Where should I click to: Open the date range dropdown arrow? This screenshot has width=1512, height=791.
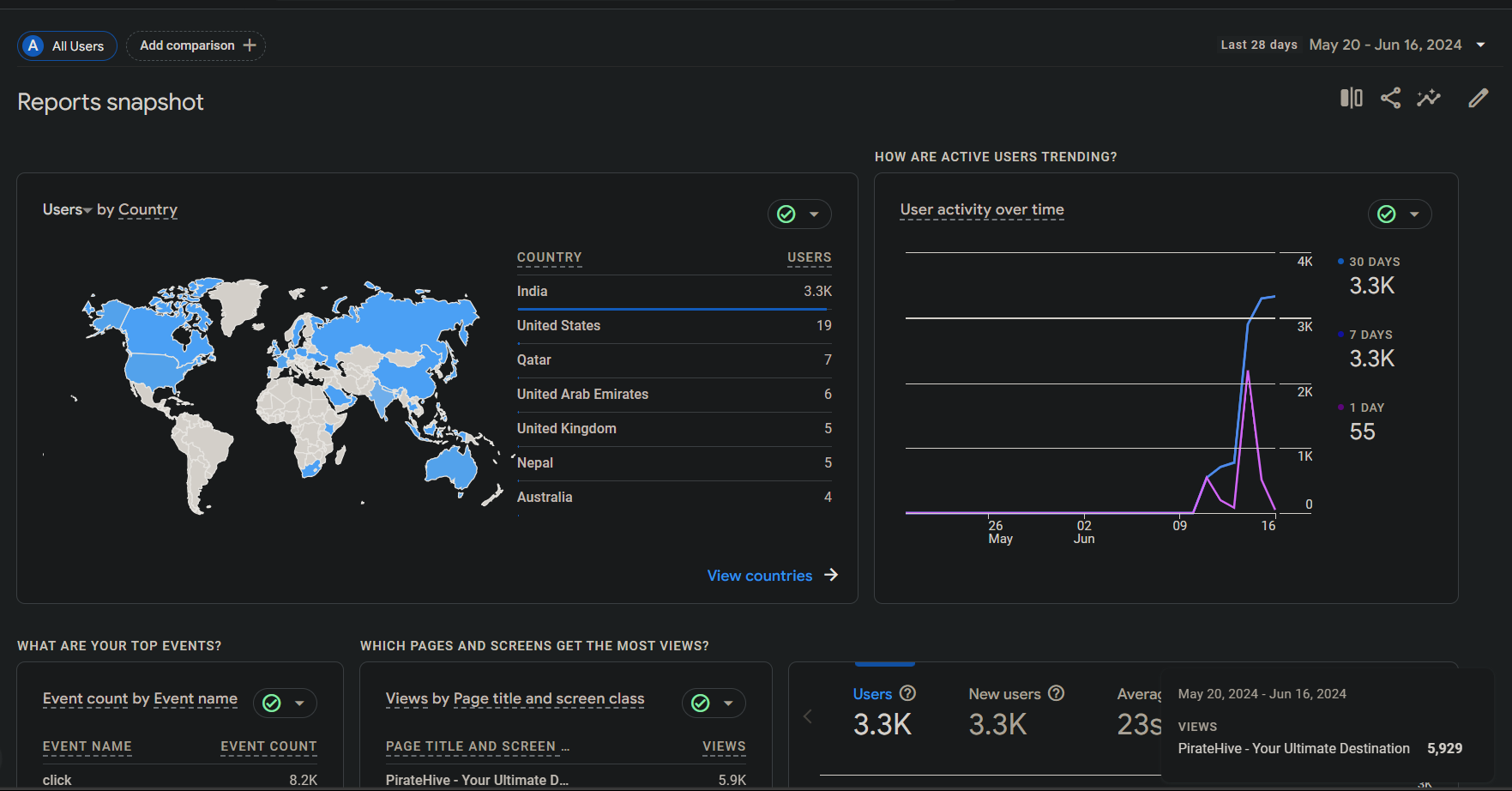click(1480, 45)
